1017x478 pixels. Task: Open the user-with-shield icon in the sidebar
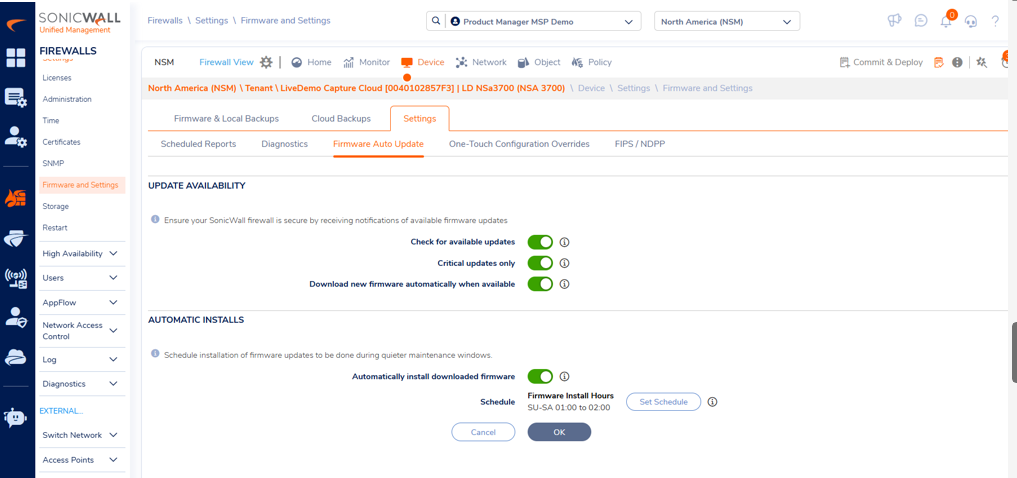[16, 317]
